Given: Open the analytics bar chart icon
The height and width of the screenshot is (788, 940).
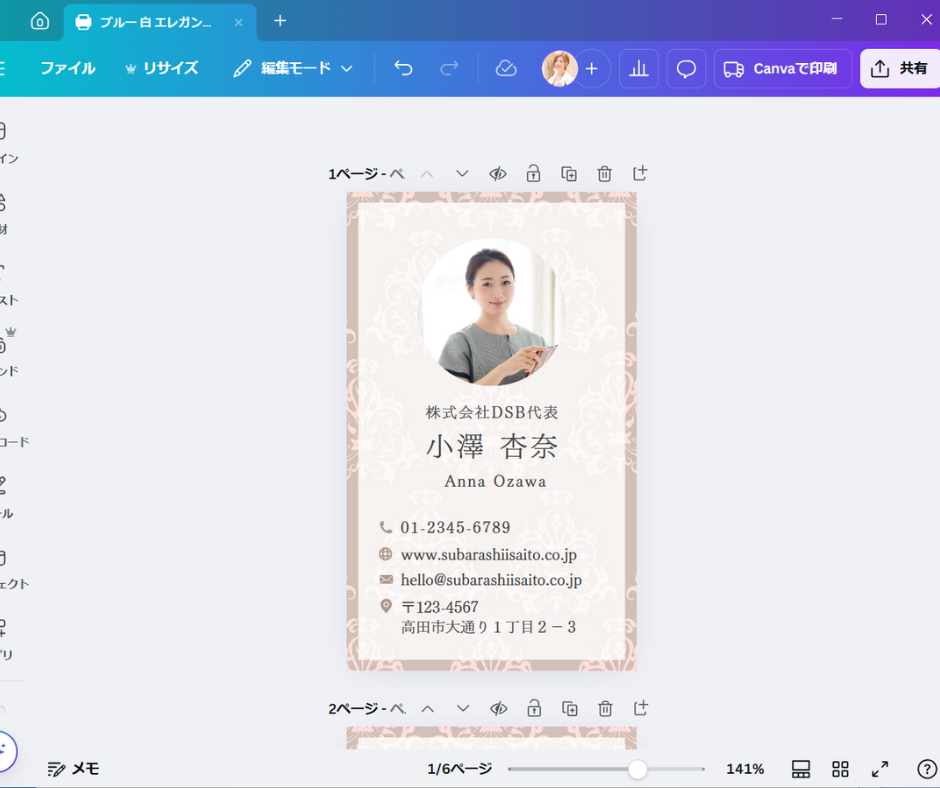Looking at the screenshot, I should tap(639, 69).
